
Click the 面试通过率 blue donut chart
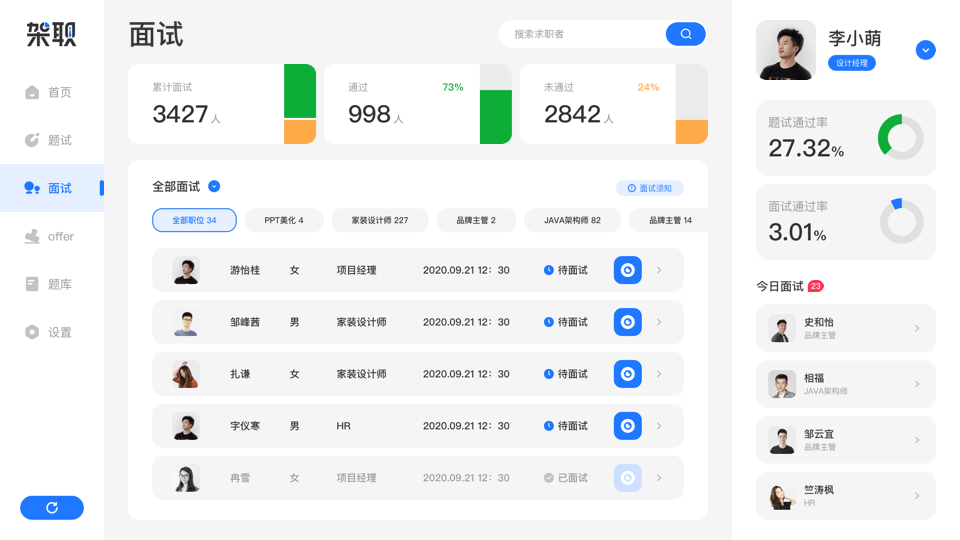coord(901,221)
